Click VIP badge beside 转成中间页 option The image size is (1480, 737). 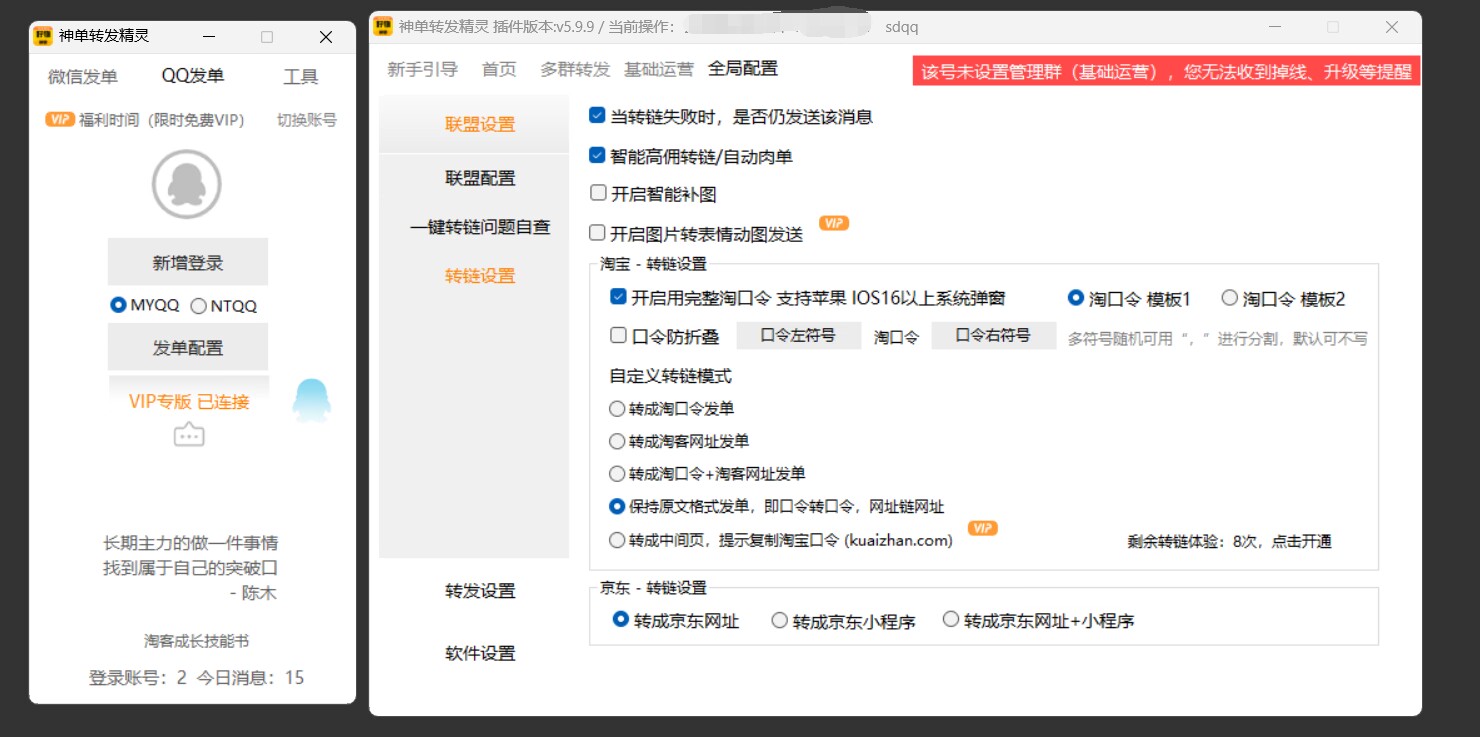982,527
